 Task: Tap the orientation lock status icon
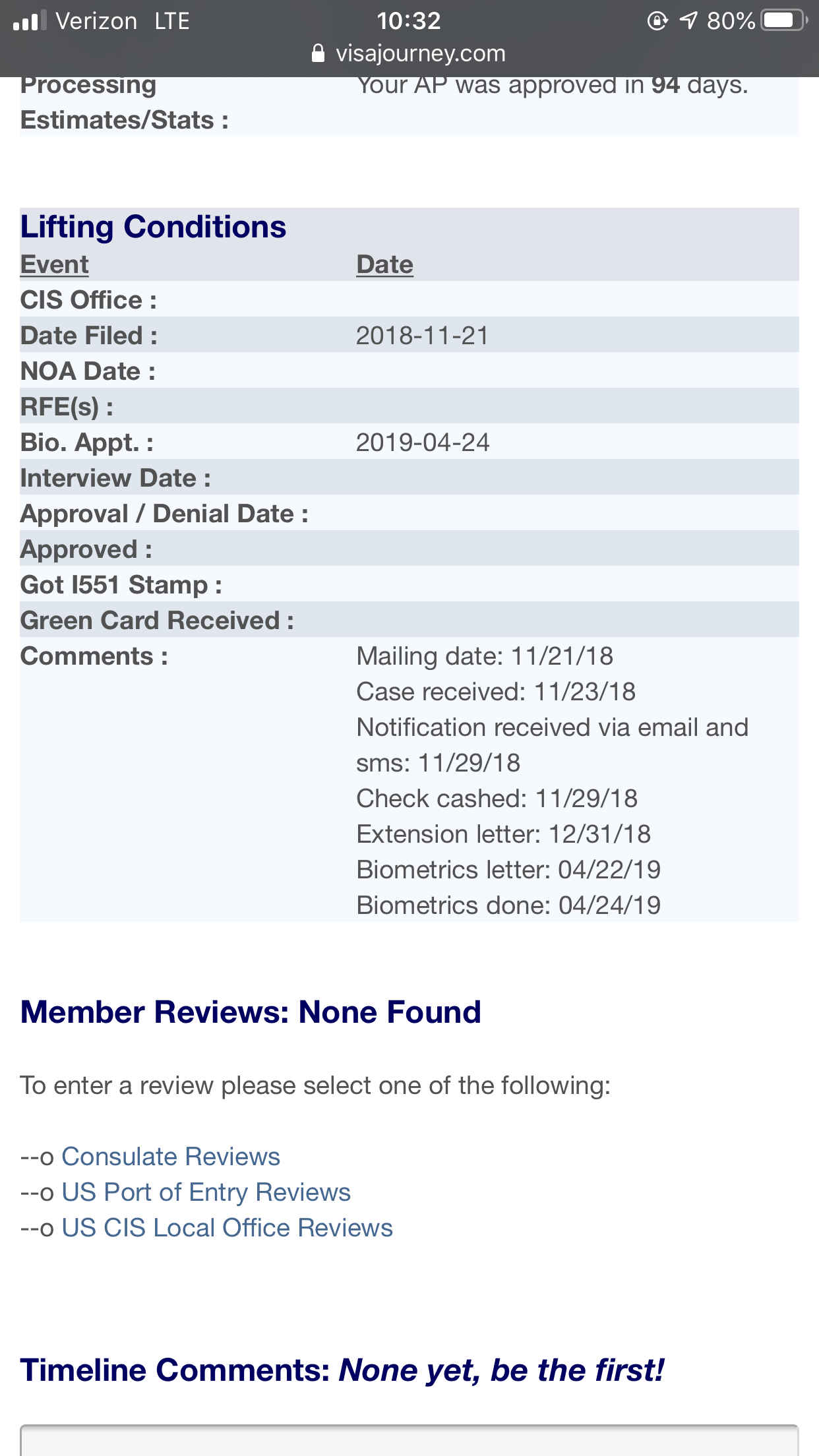(657, 20)
